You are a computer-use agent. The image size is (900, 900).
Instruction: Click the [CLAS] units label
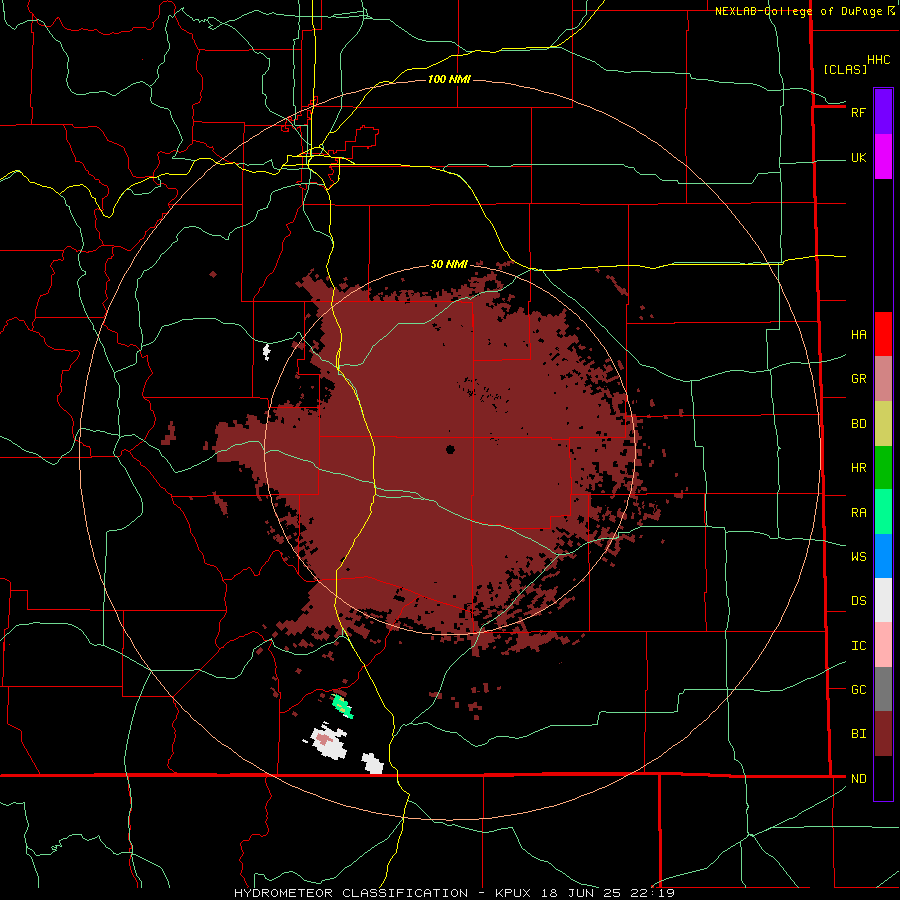click(x=844, y=70)
